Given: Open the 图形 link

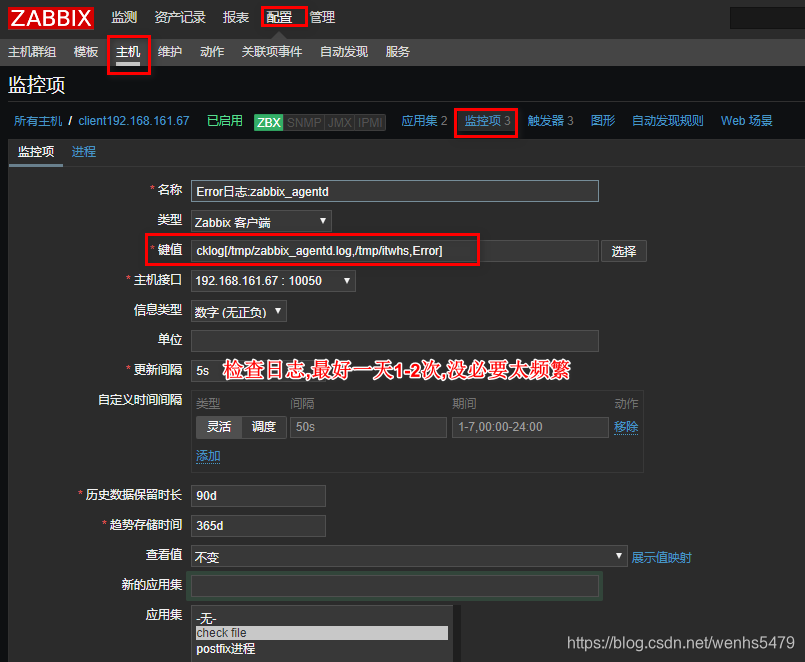Looking at the screenshot, I should (x=603, y=121).
